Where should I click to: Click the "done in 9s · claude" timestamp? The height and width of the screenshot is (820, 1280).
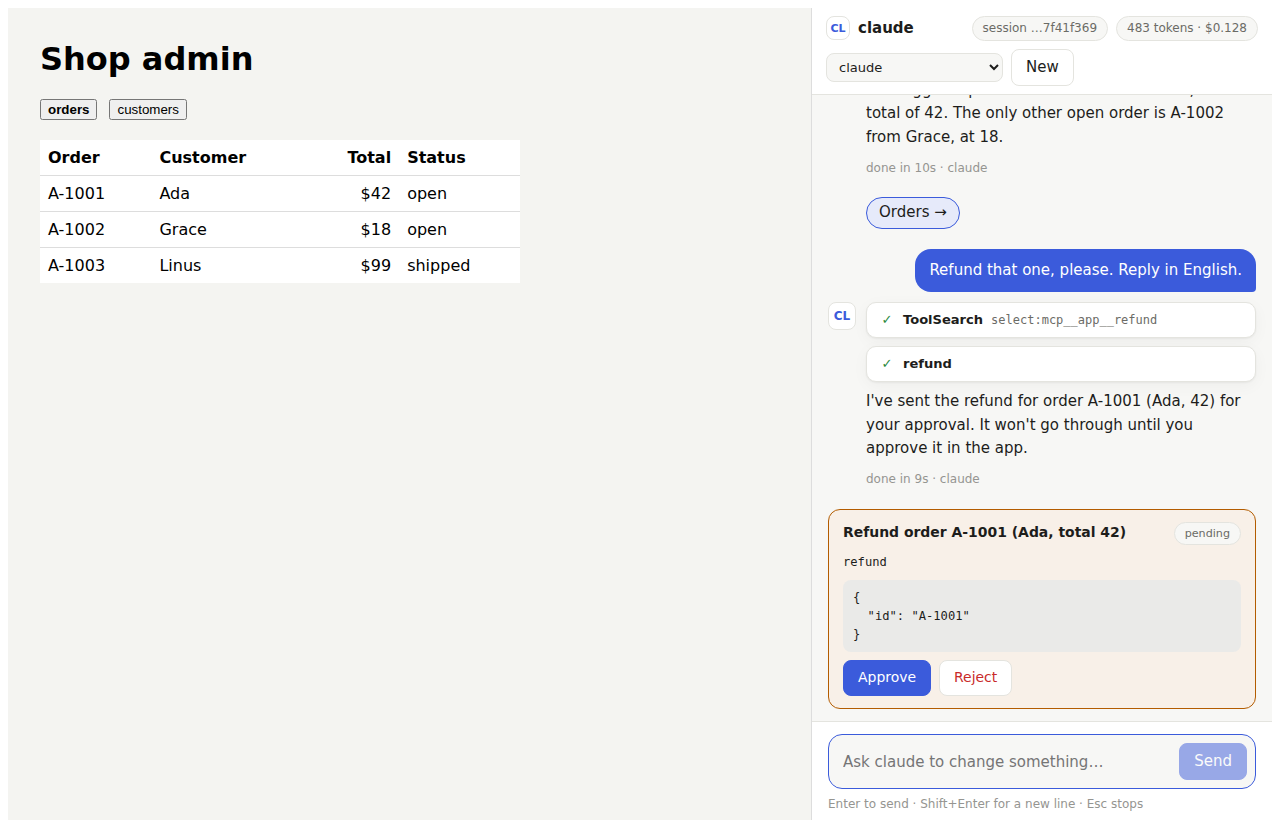923,479
